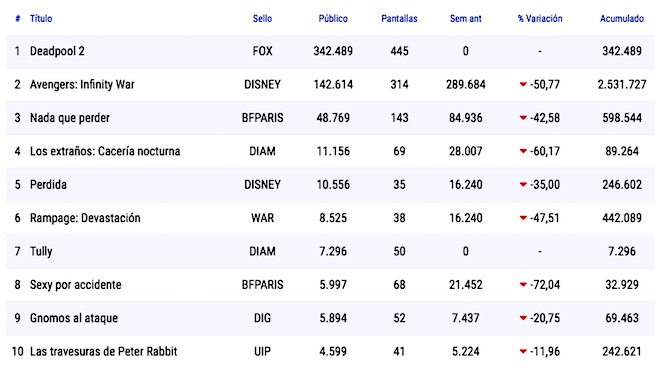
Task: Click the red arrow next to -11,96
Action: 523,352
